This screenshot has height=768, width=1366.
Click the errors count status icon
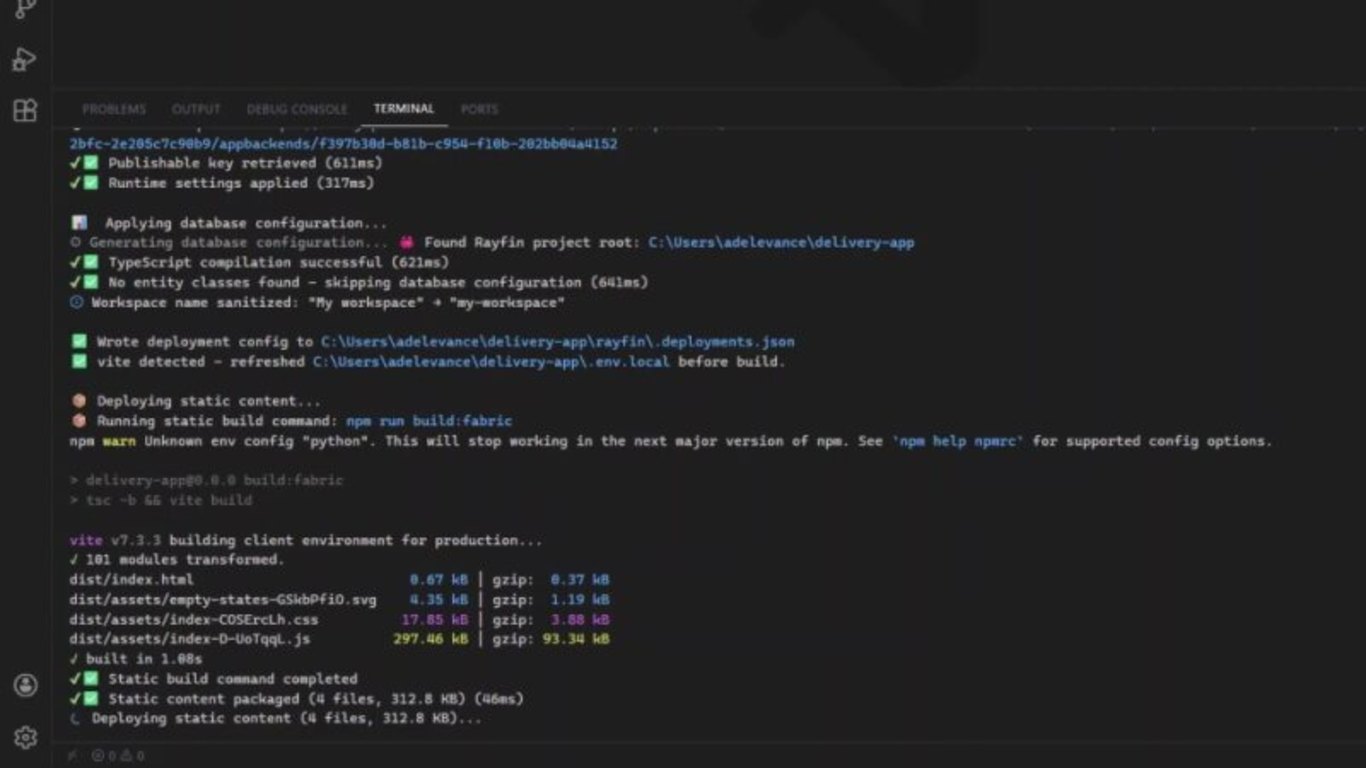coord(104,756)
